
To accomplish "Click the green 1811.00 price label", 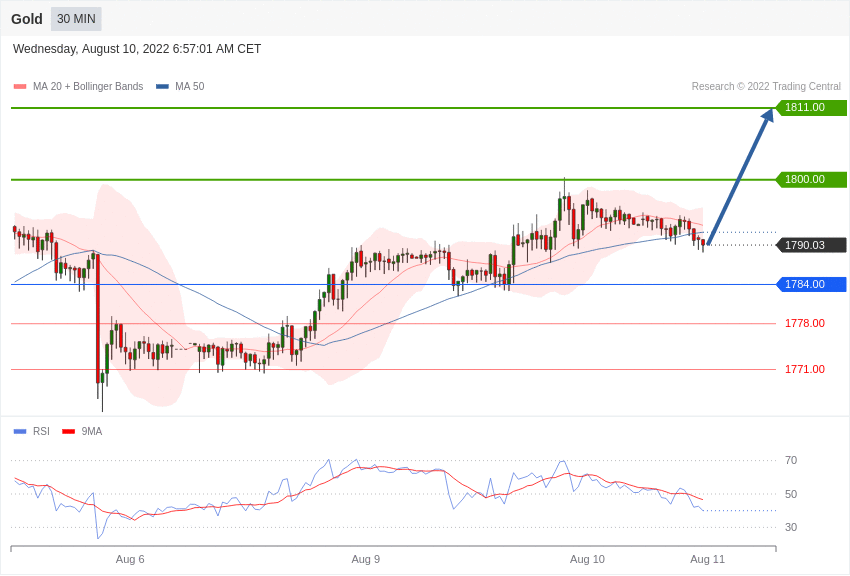I will coord(812,107).
